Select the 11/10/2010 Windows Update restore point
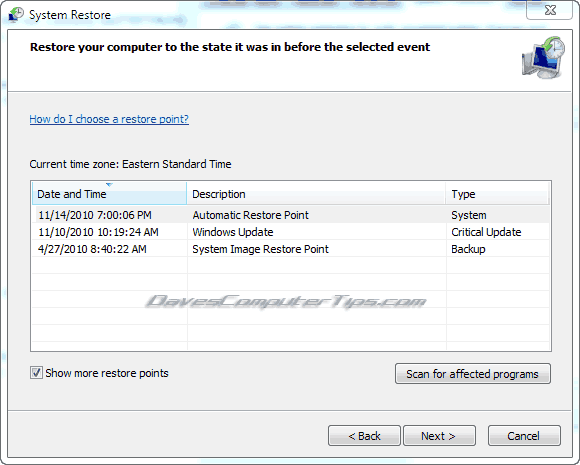Screen dimensions: 580x465 (291, 232)
